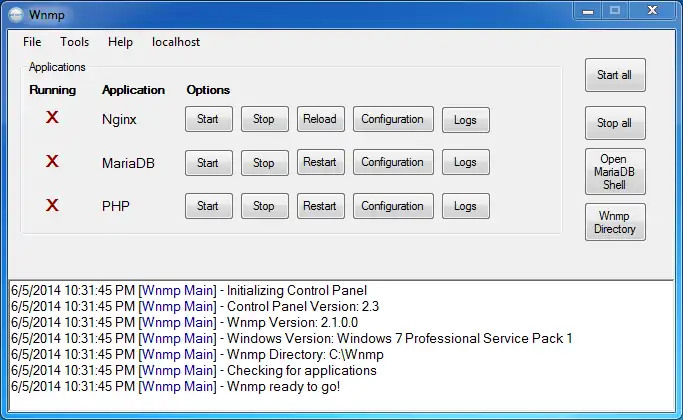Click the Nginx application label
The height and width of the screenshot is (420, 683).
click(x=119, y=119)
